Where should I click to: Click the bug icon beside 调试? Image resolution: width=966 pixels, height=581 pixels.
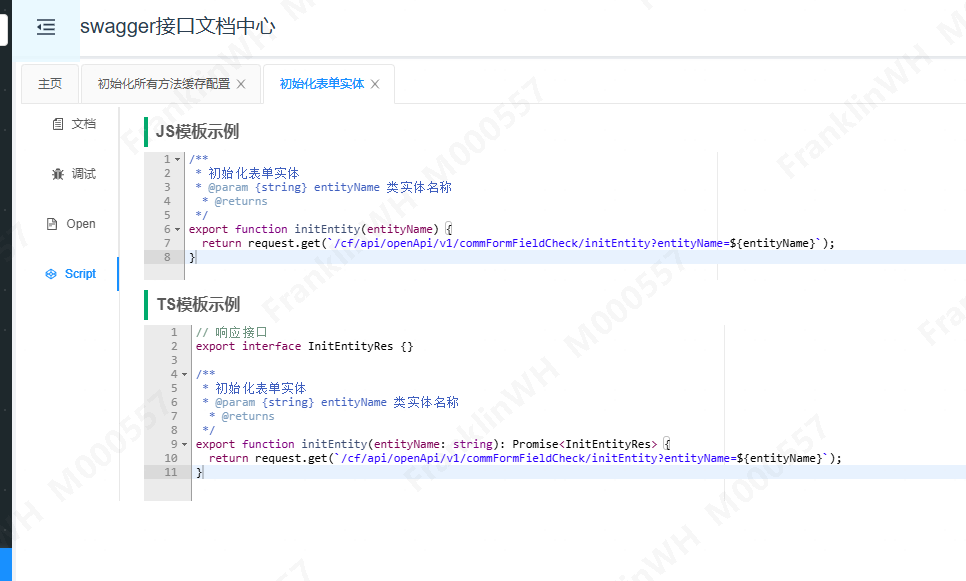(58, 174)
